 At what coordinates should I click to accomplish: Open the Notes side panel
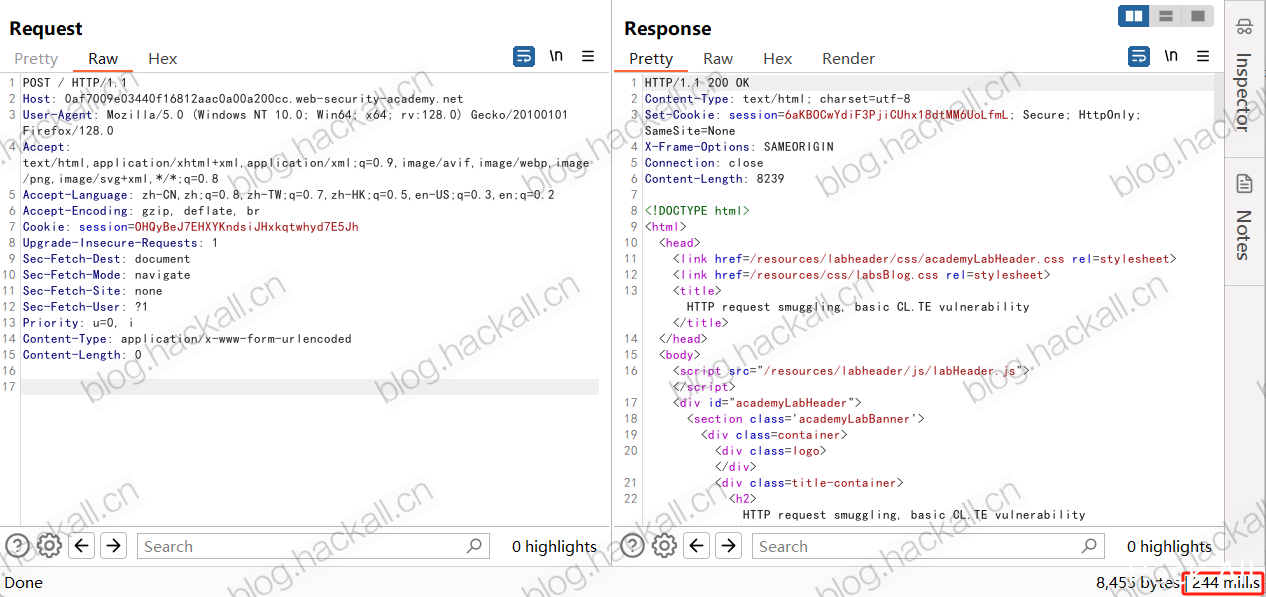pyautogui.click(x=1245, y=217)
